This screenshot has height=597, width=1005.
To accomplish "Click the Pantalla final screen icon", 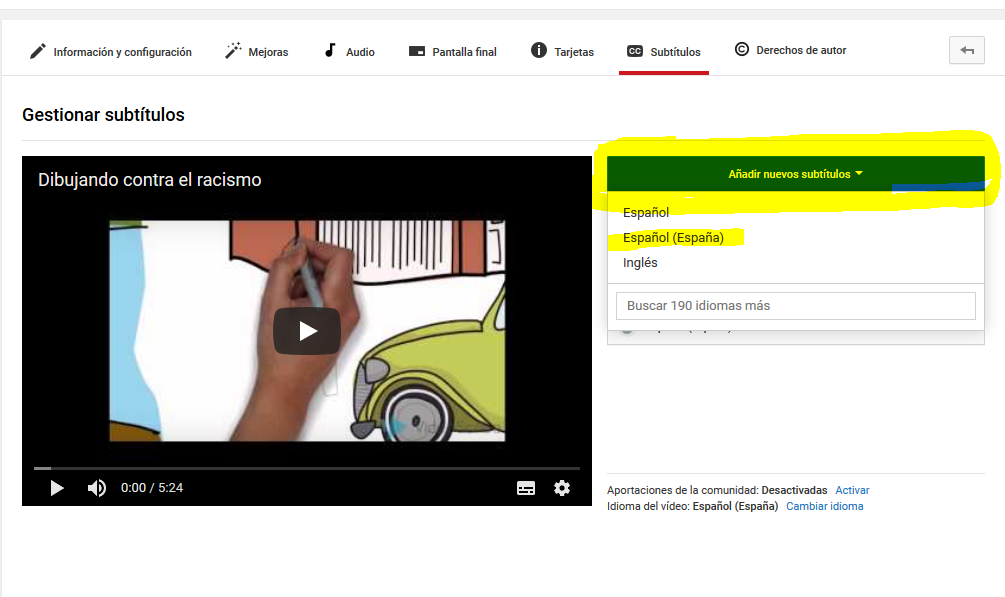I will click(417, 51).
